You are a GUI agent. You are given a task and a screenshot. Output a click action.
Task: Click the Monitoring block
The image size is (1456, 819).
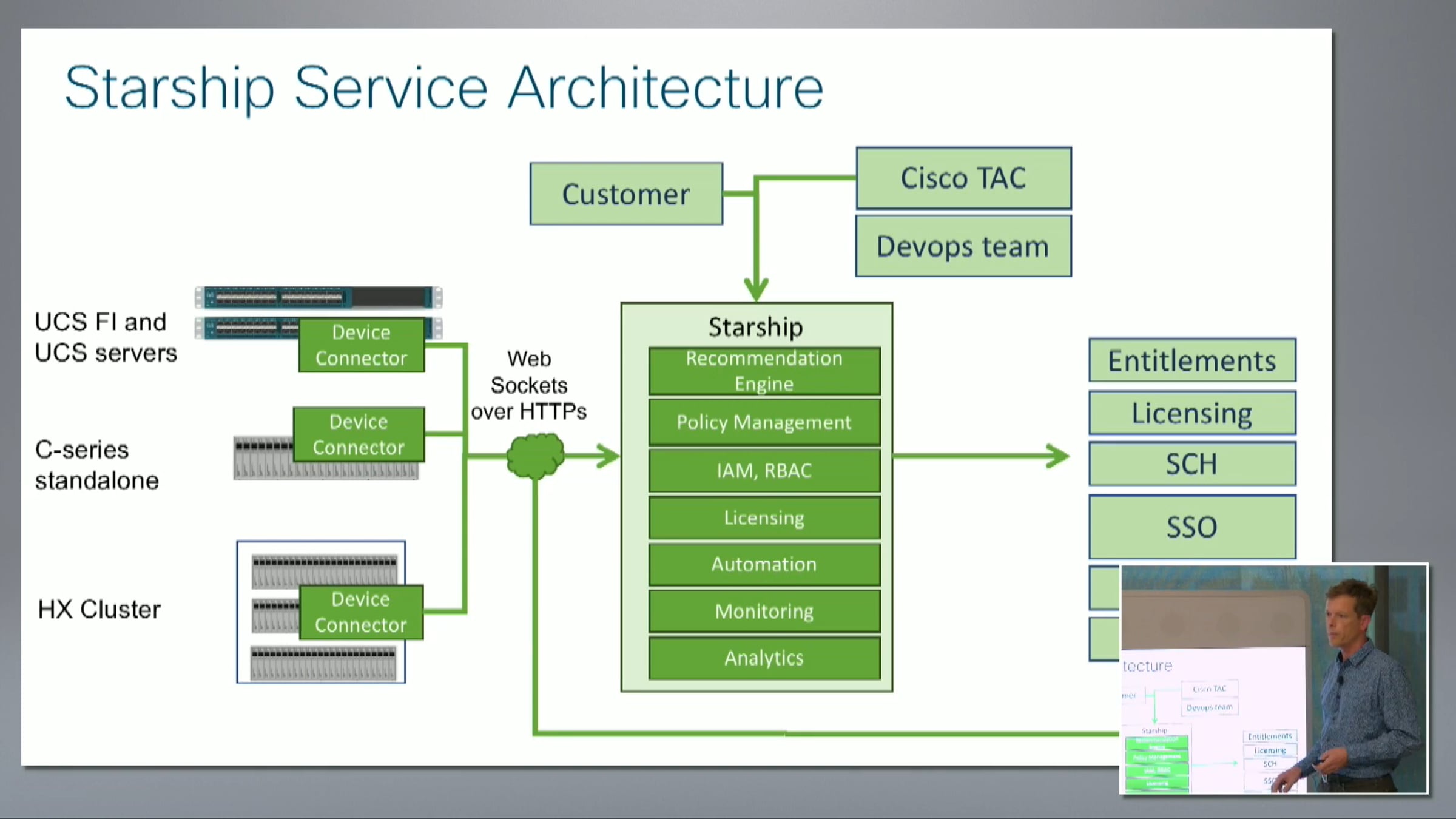coord(764,612)
